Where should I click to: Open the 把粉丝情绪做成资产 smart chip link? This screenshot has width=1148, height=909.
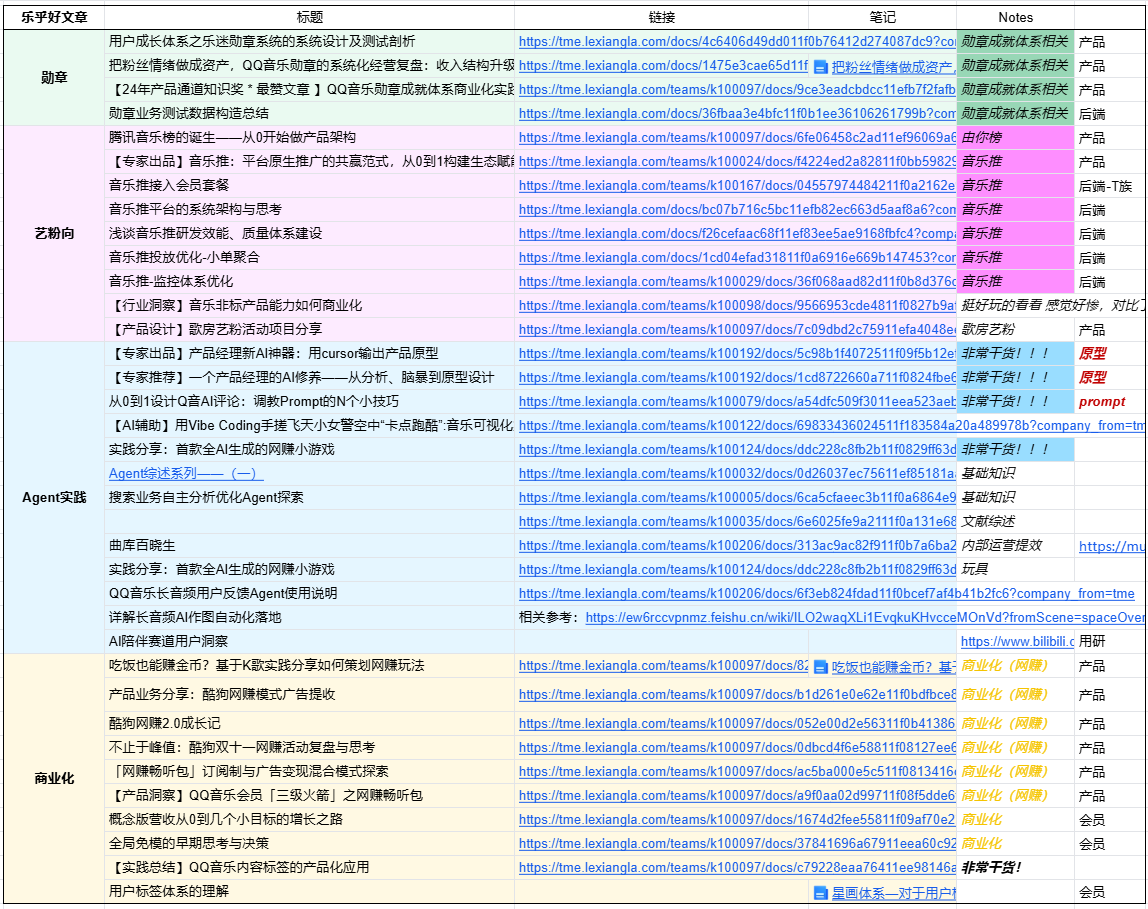pyautogui.click(x=893, y=67)
